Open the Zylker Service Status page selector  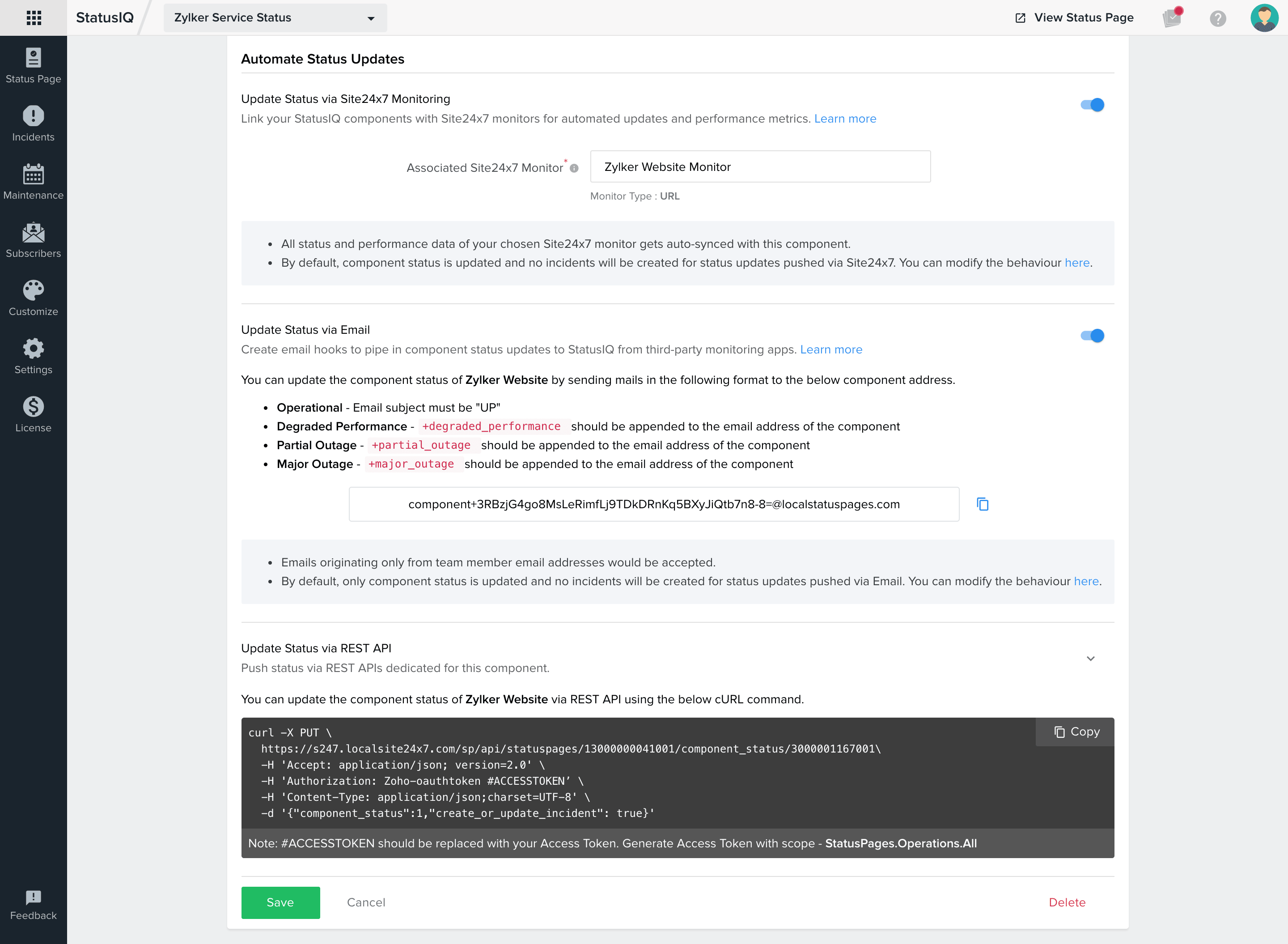pos(274,18)
